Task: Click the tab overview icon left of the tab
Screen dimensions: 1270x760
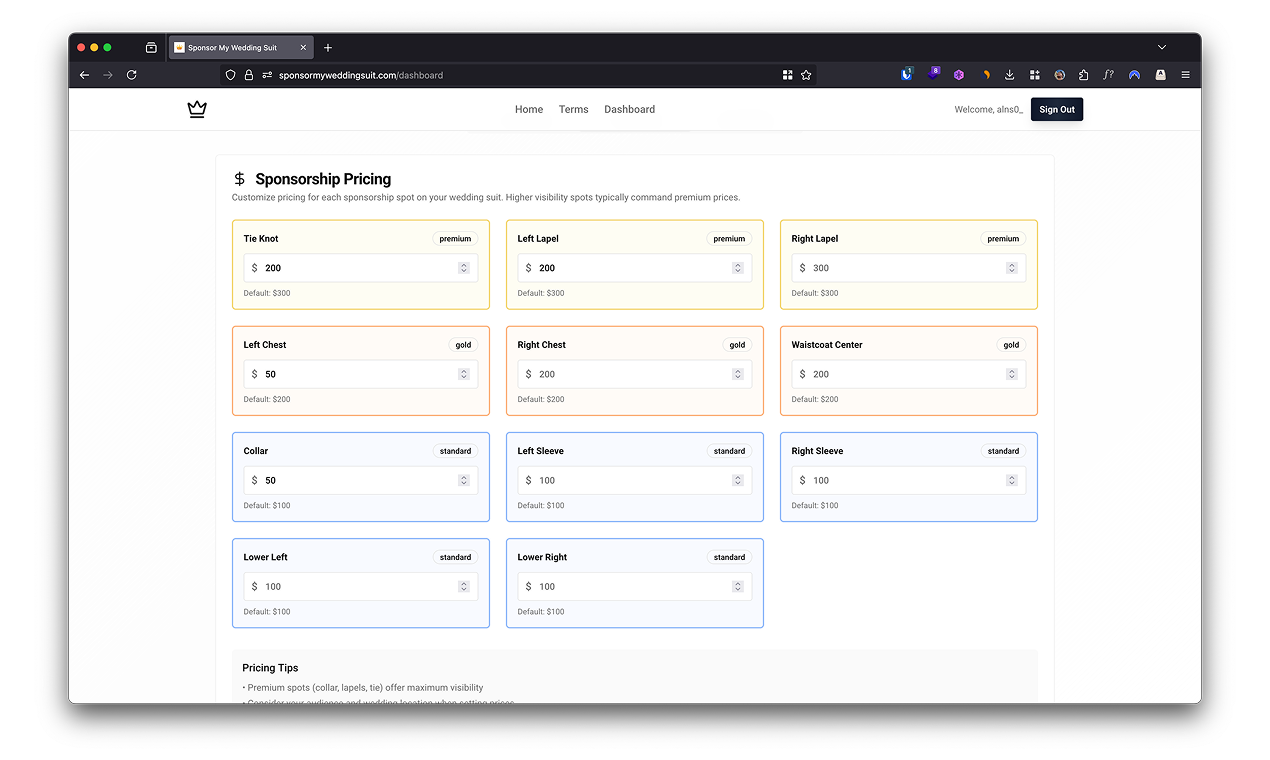Action: [x=151, y=47]
